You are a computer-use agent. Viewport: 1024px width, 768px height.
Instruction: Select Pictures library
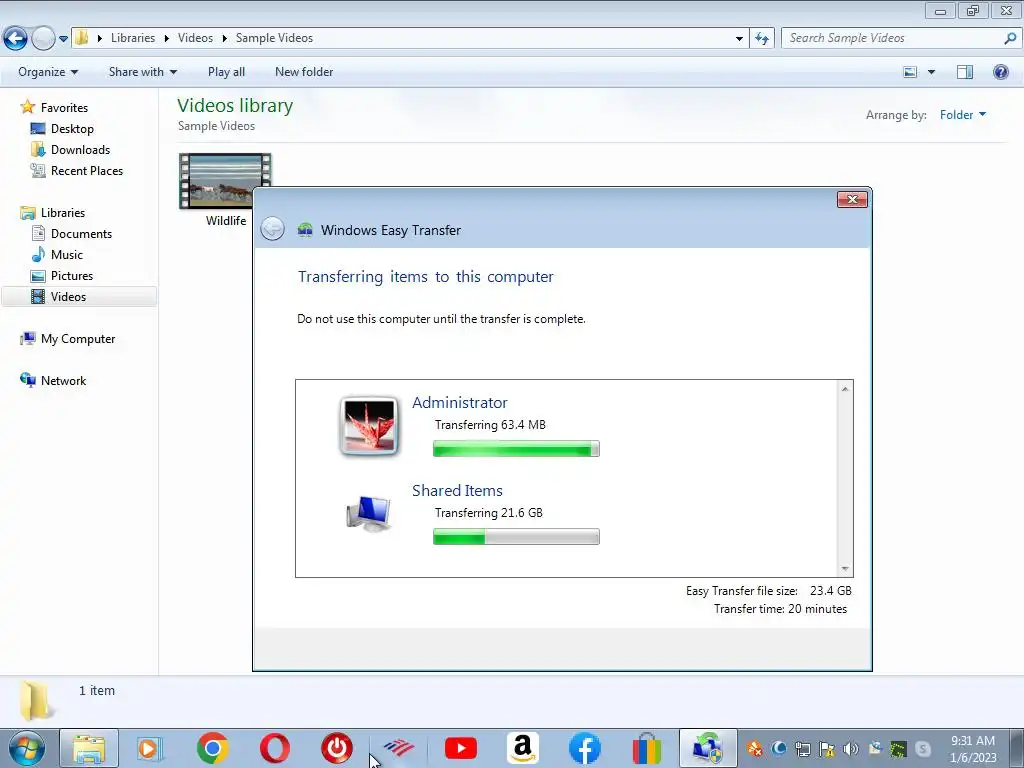pyautogui.click(x=62, y=276)
